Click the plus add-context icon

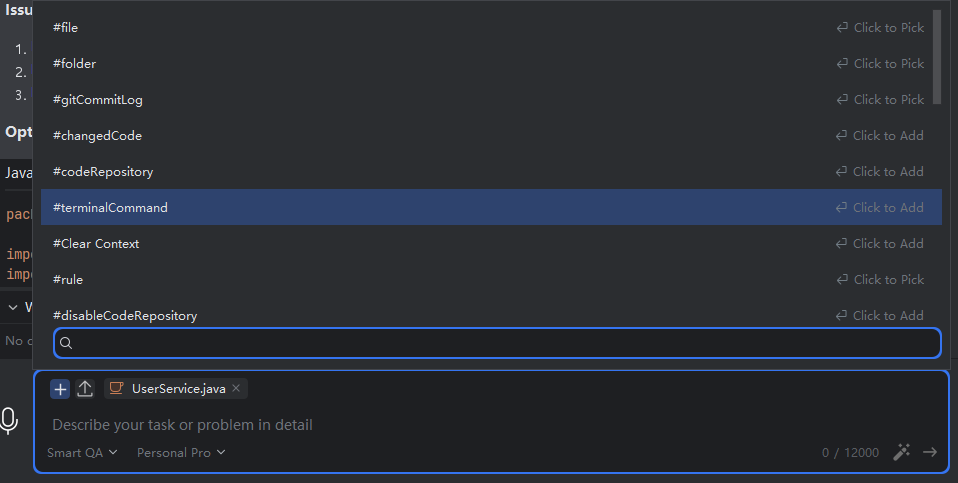click(60, 389)
